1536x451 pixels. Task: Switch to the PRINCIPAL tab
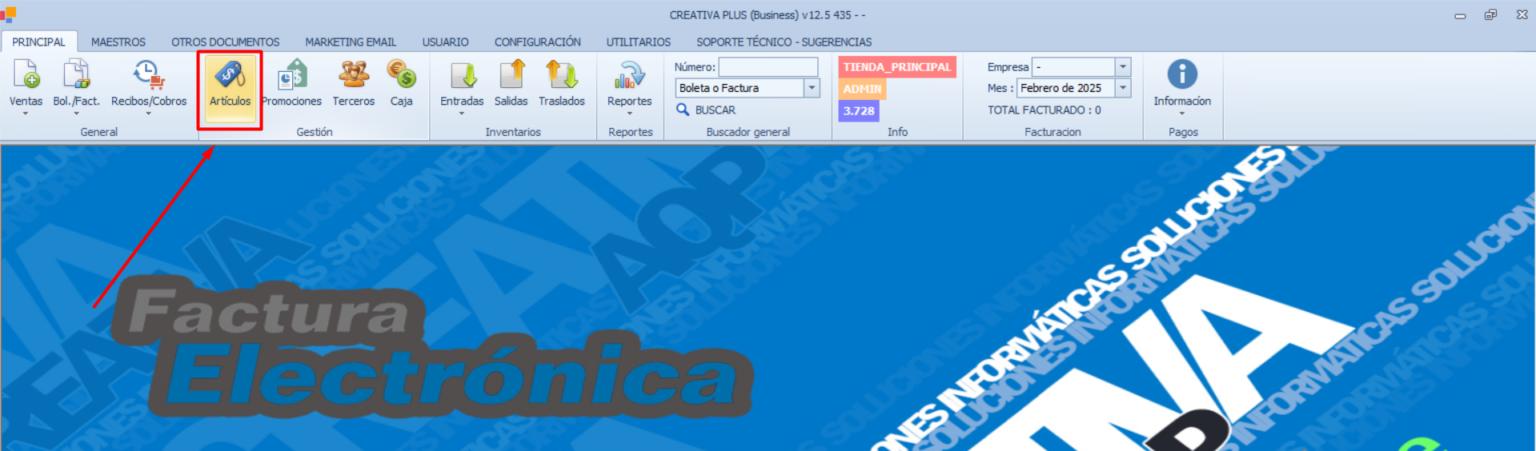[x=39, y=42]
